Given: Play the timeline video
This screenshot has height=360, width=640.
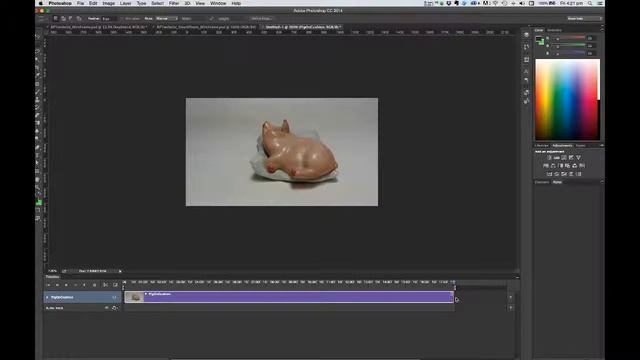Looking at the screenshot, I should (x=66, y=285).
